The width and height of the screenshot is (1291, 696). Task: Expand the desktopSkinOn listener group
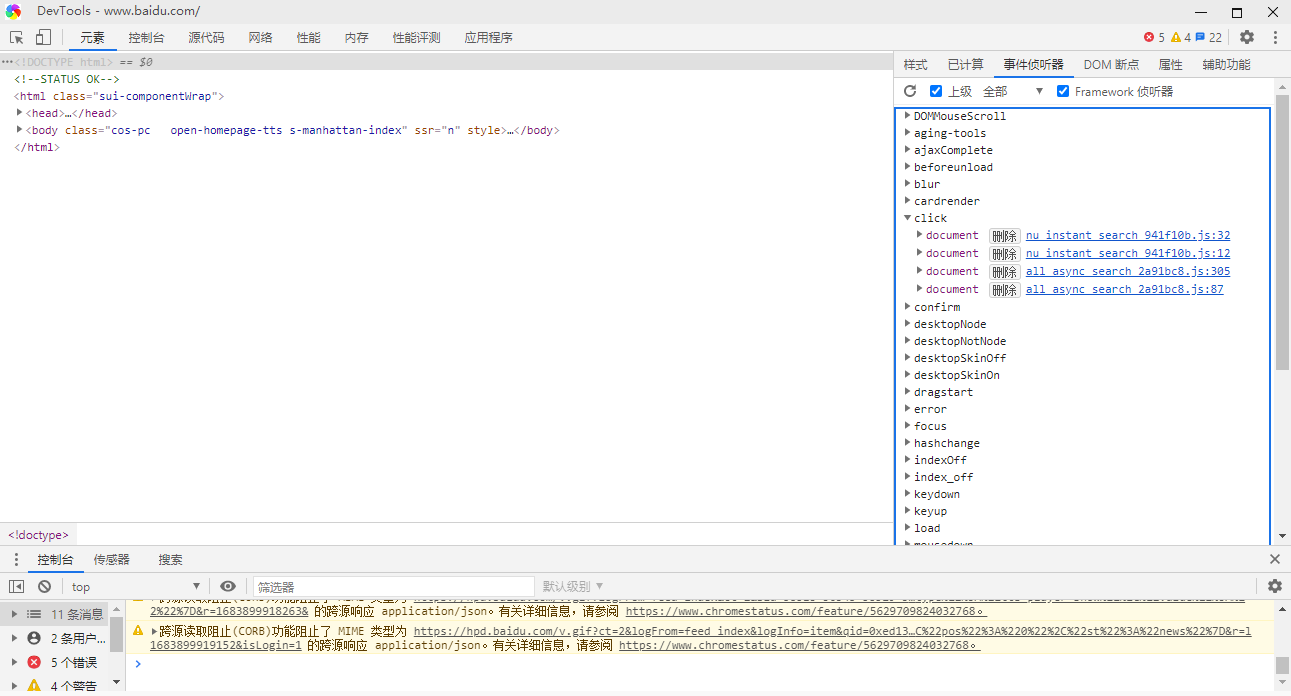pos(908,374)
